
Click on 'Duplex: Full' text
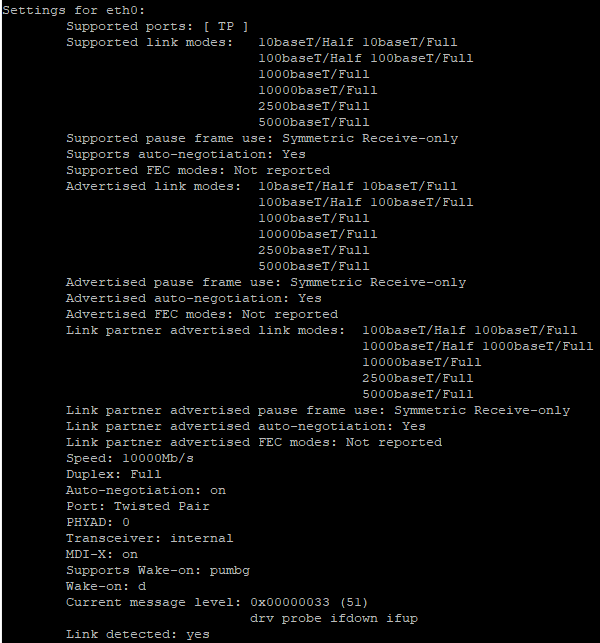(114, 474)
